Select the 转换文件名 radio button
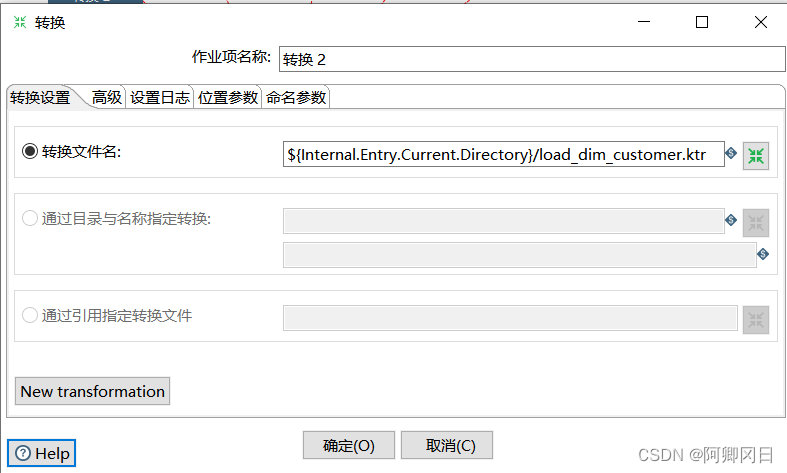Image resolution: width=787 pixels, height=473 pixels. tap(30, 152)
